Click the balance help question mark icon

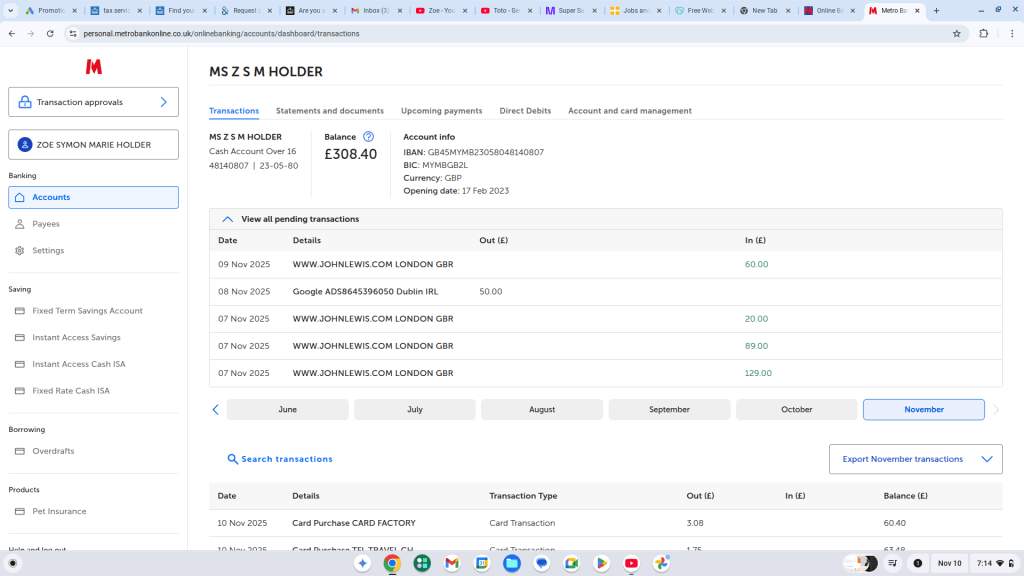pyautogui.click(x=368, y=137)
